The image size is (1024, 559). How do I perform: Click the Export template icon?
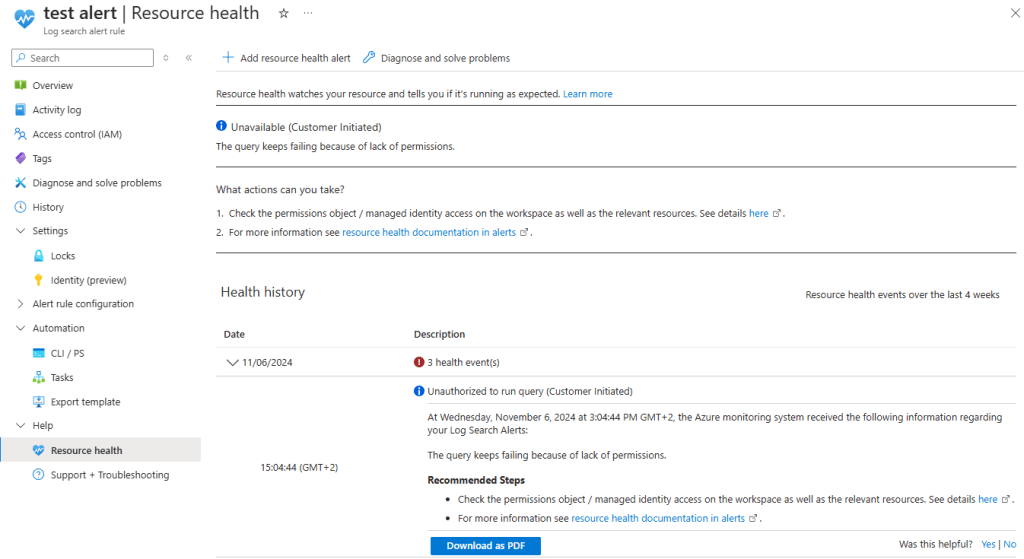tap(39, 402)
